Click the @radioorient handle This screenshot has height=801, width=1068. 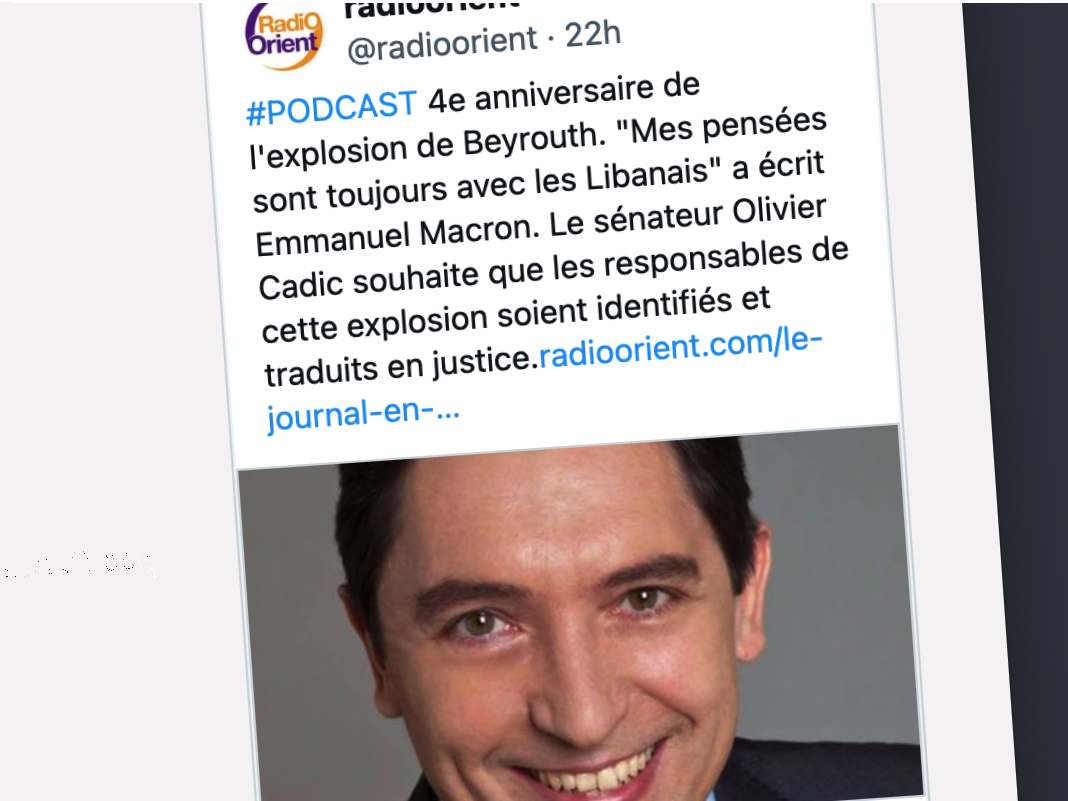click(442, 46)
